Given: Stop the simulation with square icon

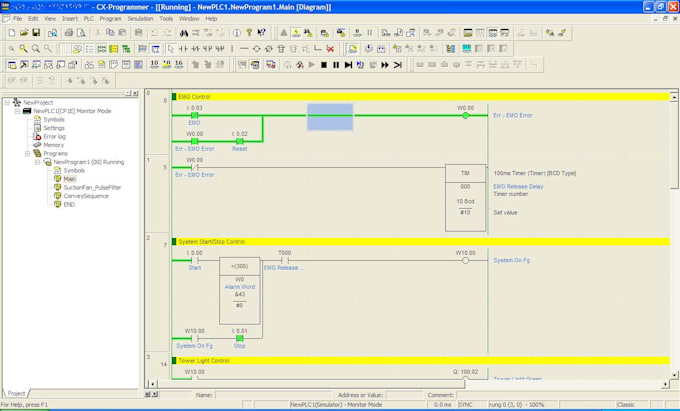Looking at the screenshot, I should coord(324,65).
